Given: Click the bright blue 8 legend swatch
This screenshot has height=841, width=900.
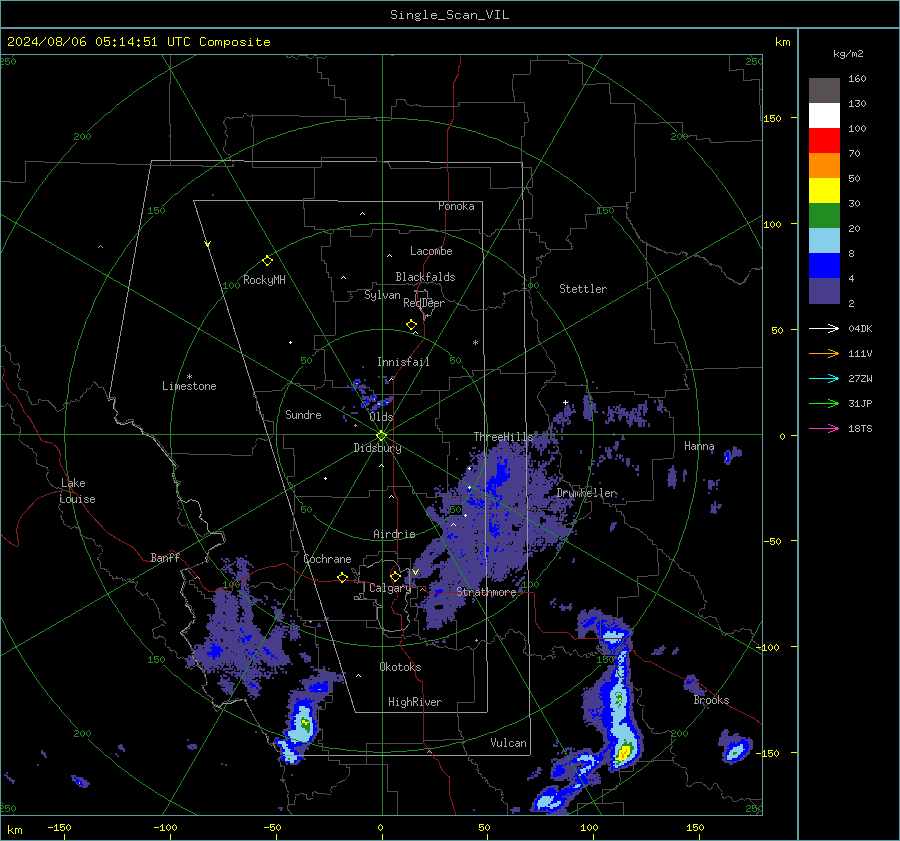Looking at the screenshot, I should click(x=824, y=265).
